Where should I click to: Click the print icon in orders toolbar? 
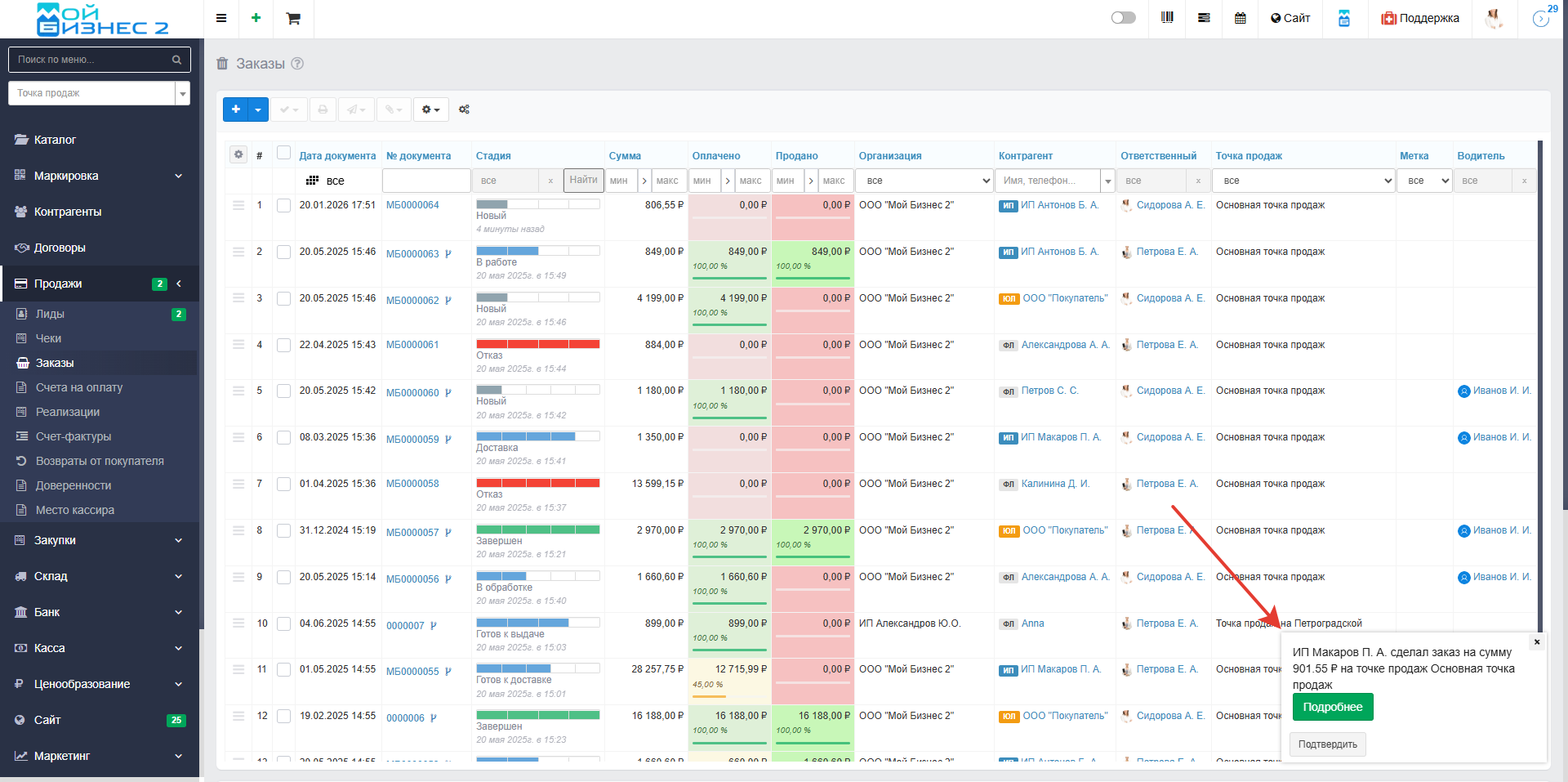click(323, 109)
